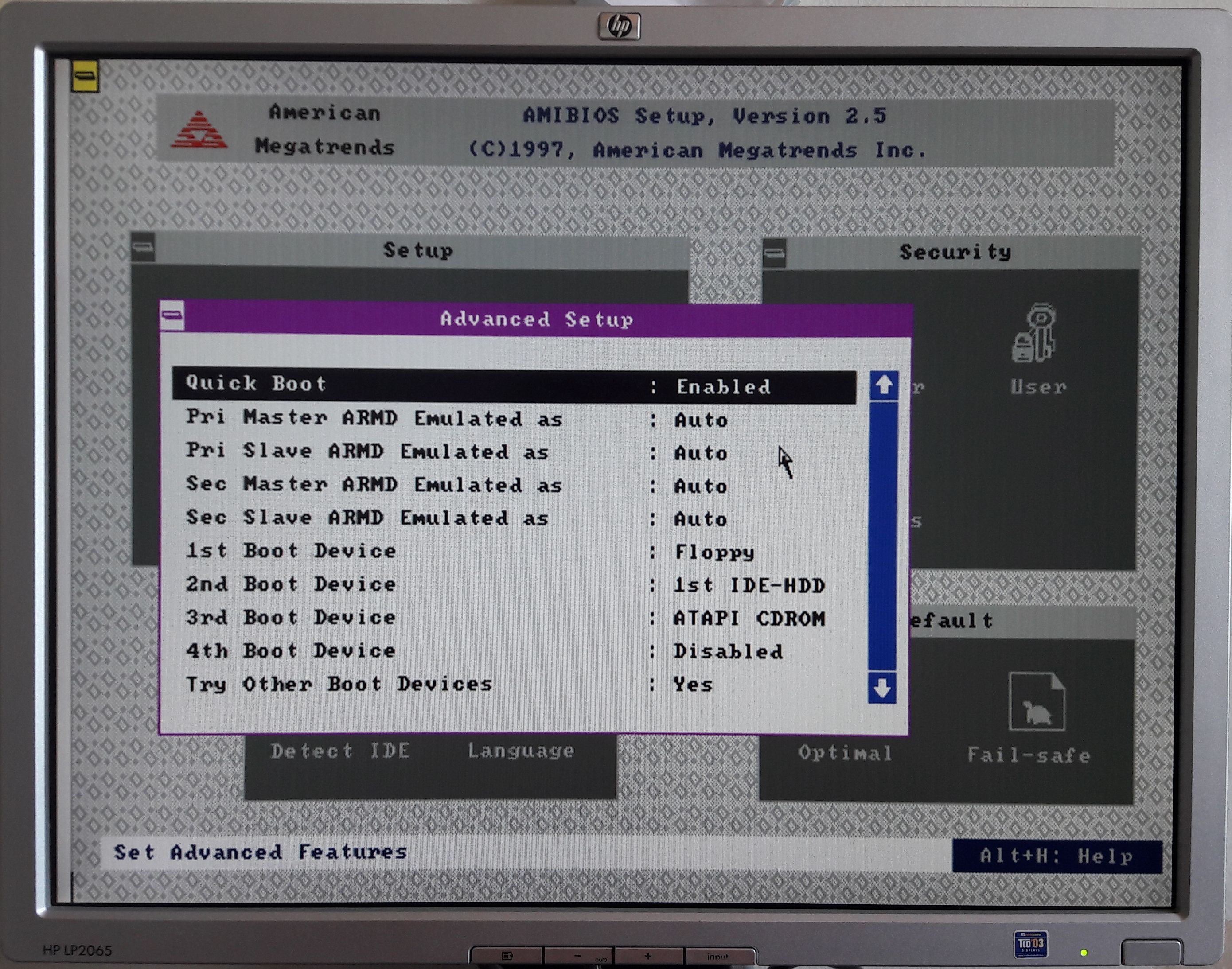Click the scroll down arrow button

point(882,688)
